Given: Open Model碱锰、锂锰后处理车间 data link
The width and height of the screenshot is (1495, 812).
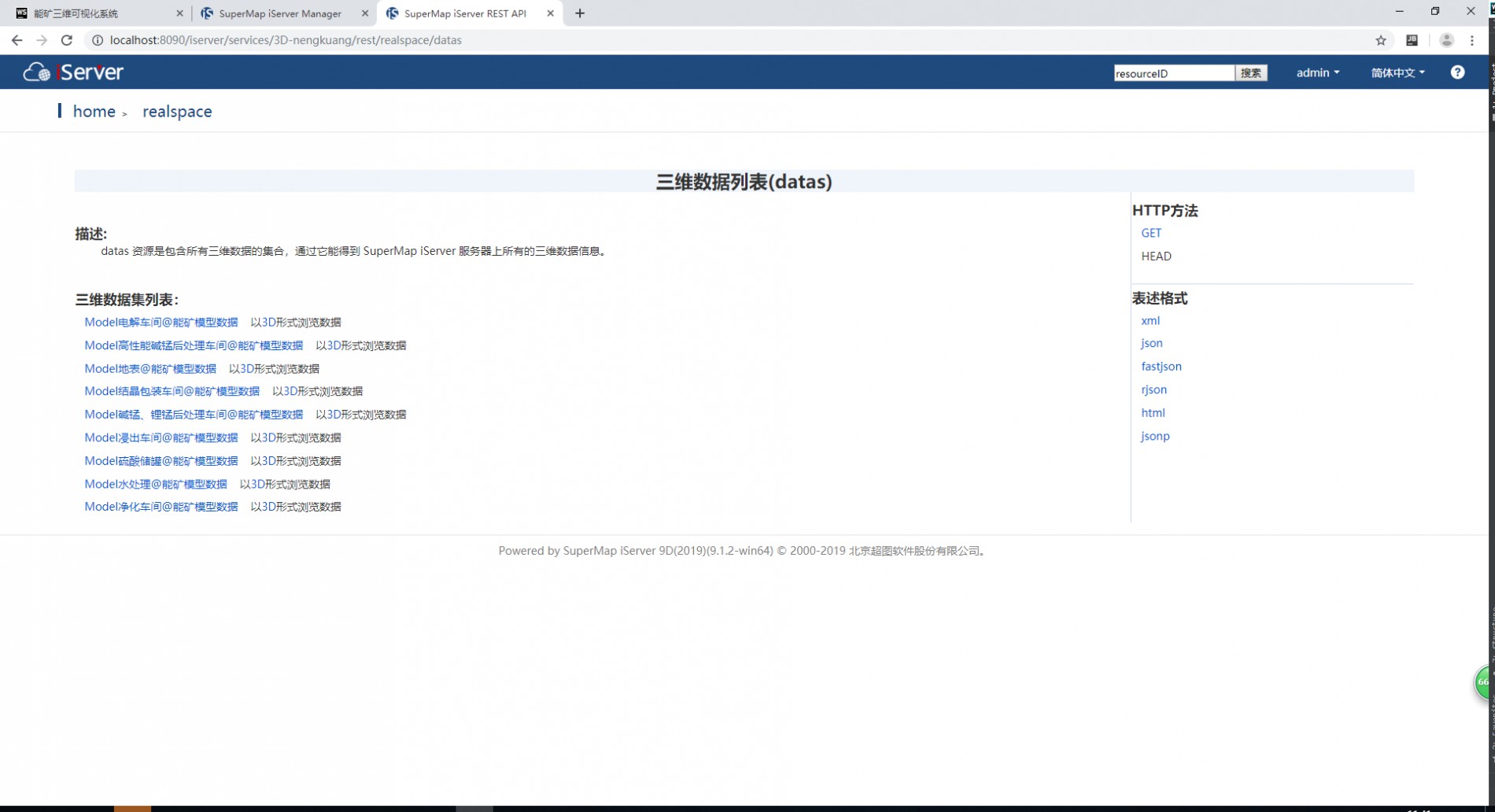Looking at the screenshot, I should pyautogui.click(x=194, y=415).
